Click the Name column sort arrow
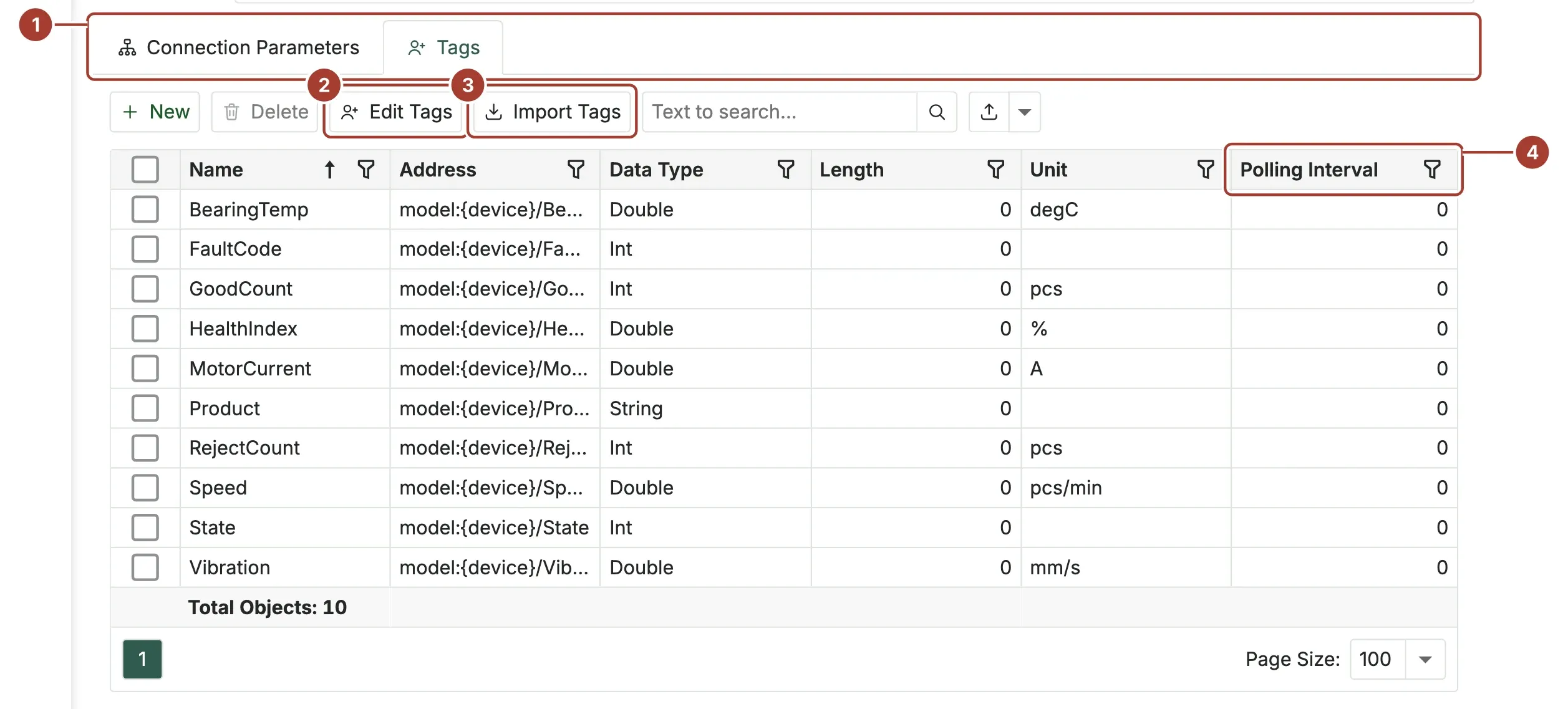Image resolution: width=1568 pixels, height=709 pixels. [329, 169]
